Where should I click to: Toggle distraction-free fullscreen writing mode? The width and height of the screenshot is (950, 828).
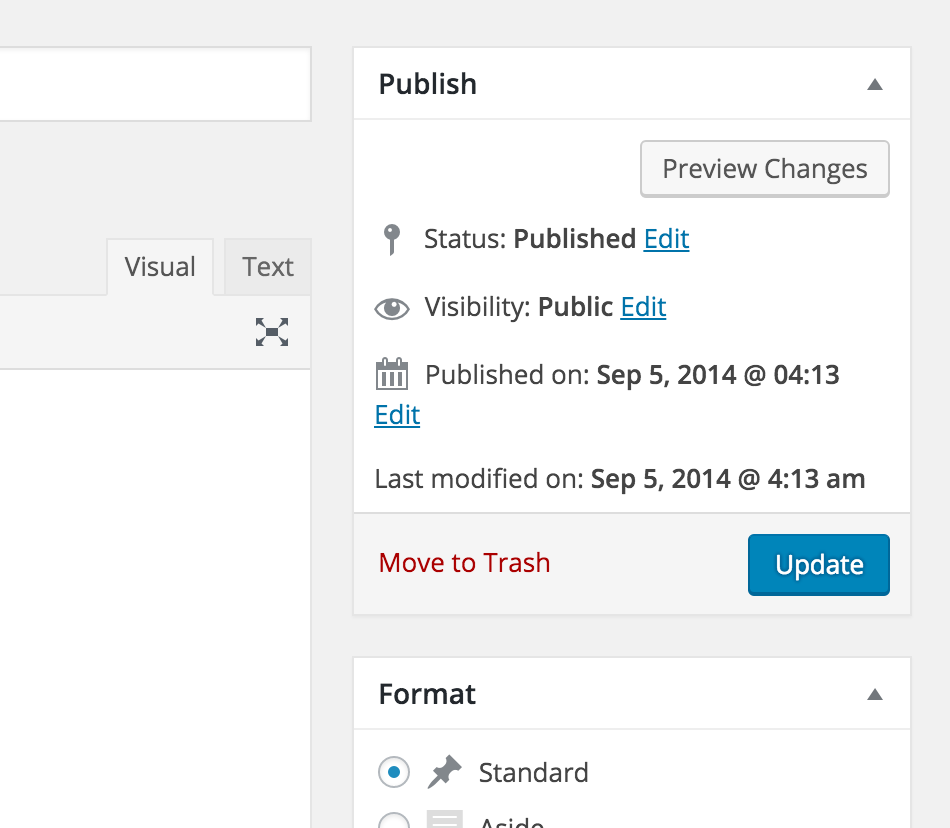[272, 332]
